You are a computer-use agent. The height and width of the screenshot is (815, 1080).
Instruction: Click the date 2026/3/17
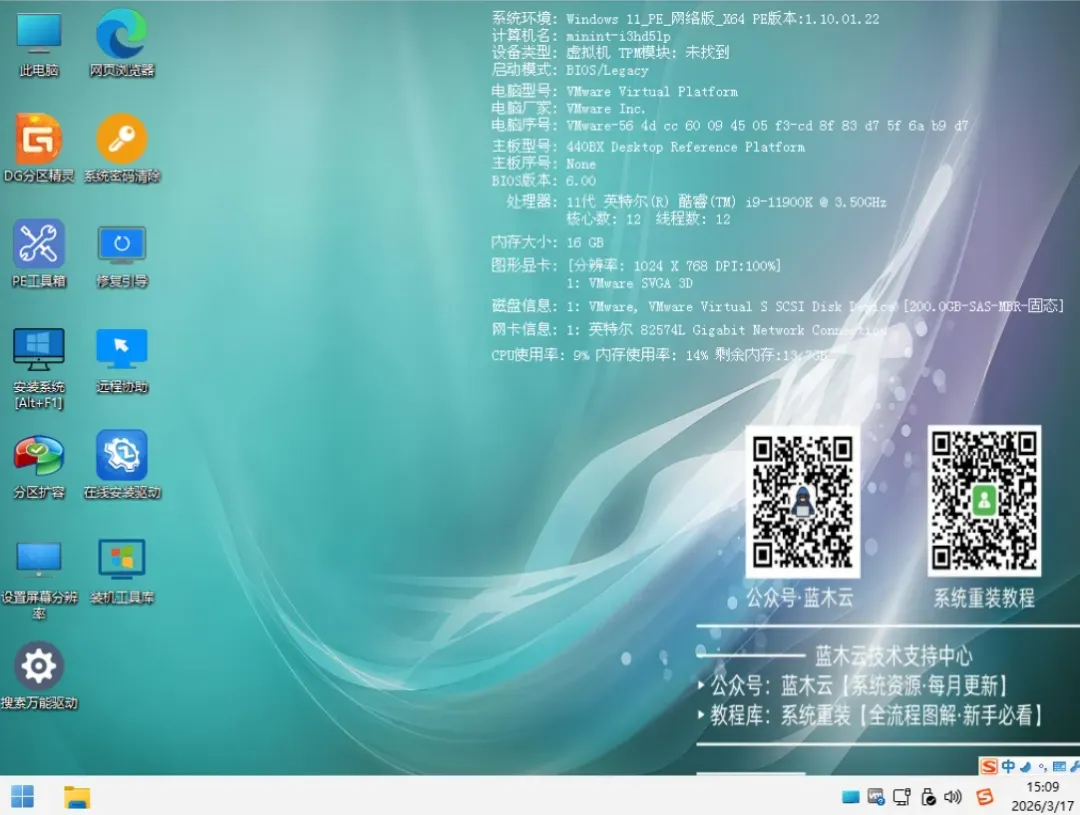click(1042, 805)
